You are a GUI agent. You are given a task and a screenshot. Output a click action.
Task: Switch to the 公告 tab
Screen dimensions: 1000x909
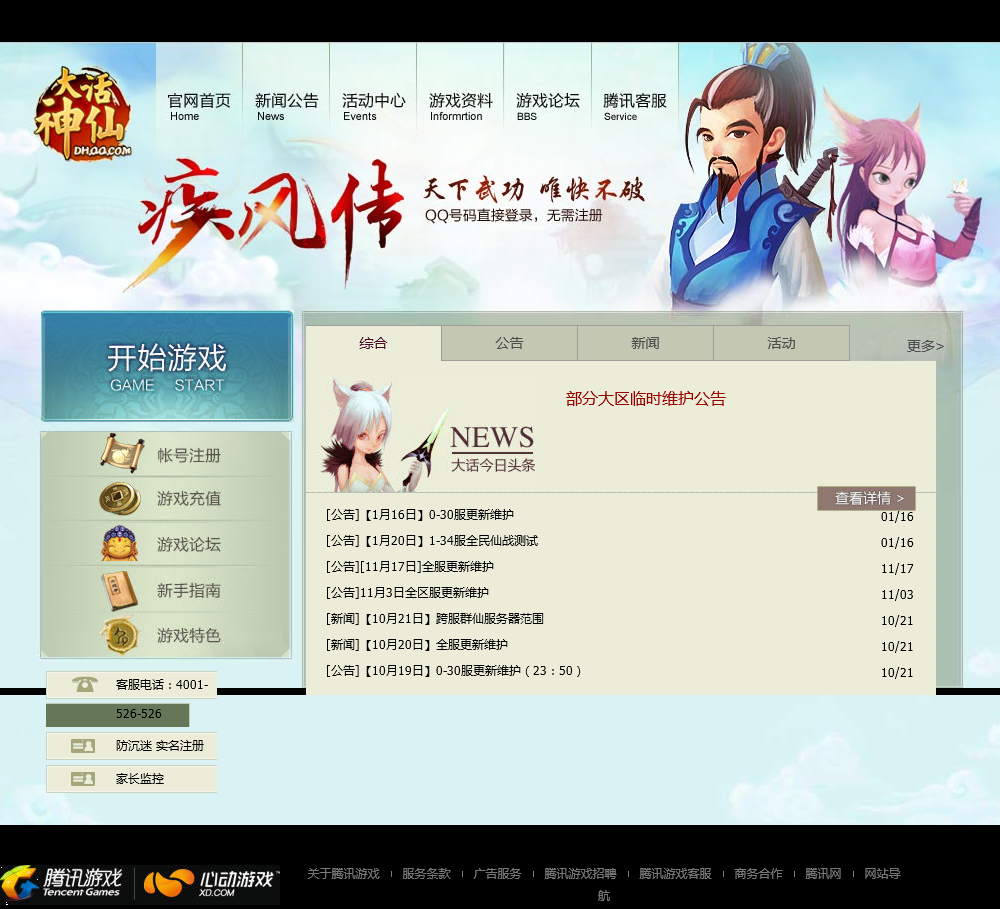pos(509,343)
